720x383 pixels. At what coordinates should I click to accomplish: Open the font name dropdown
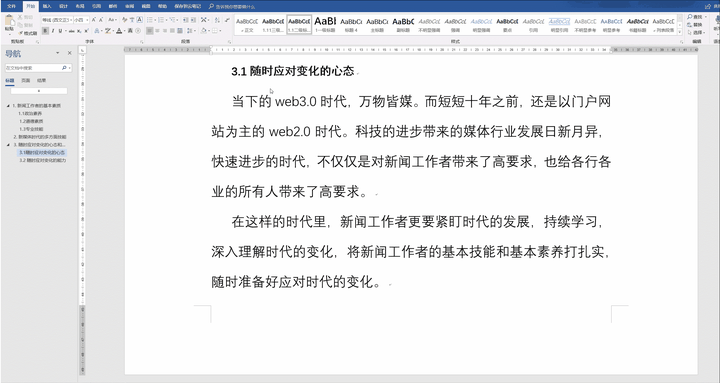click(71, 20)
